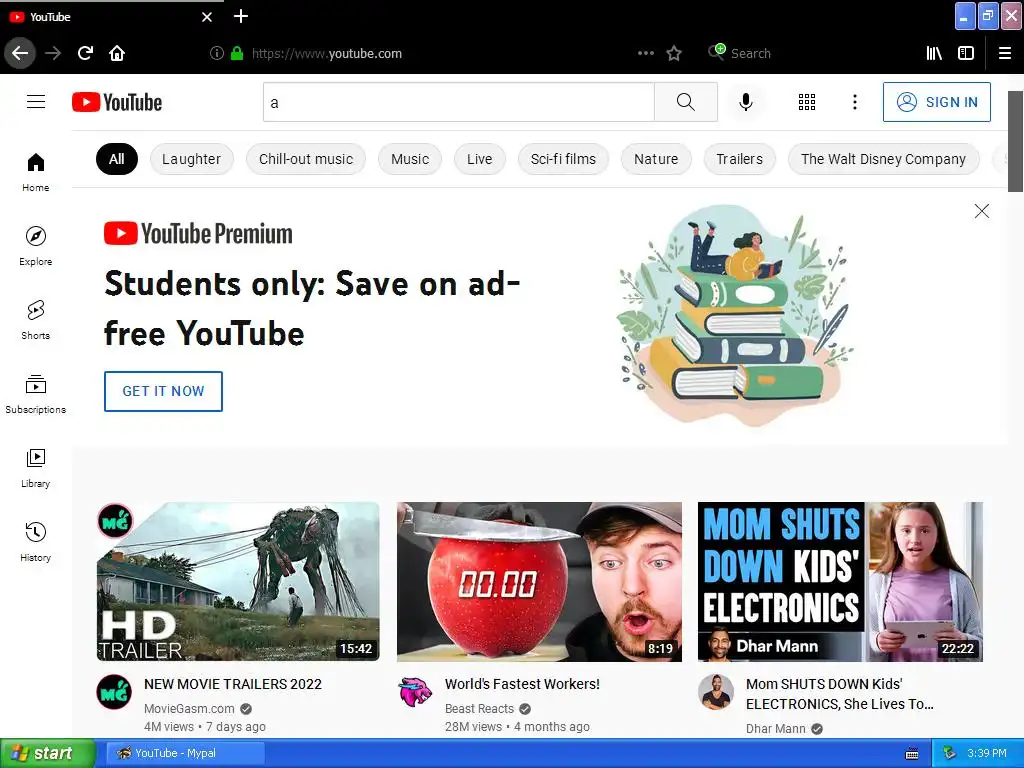Select the All filter chip

[x=117, y=159]
